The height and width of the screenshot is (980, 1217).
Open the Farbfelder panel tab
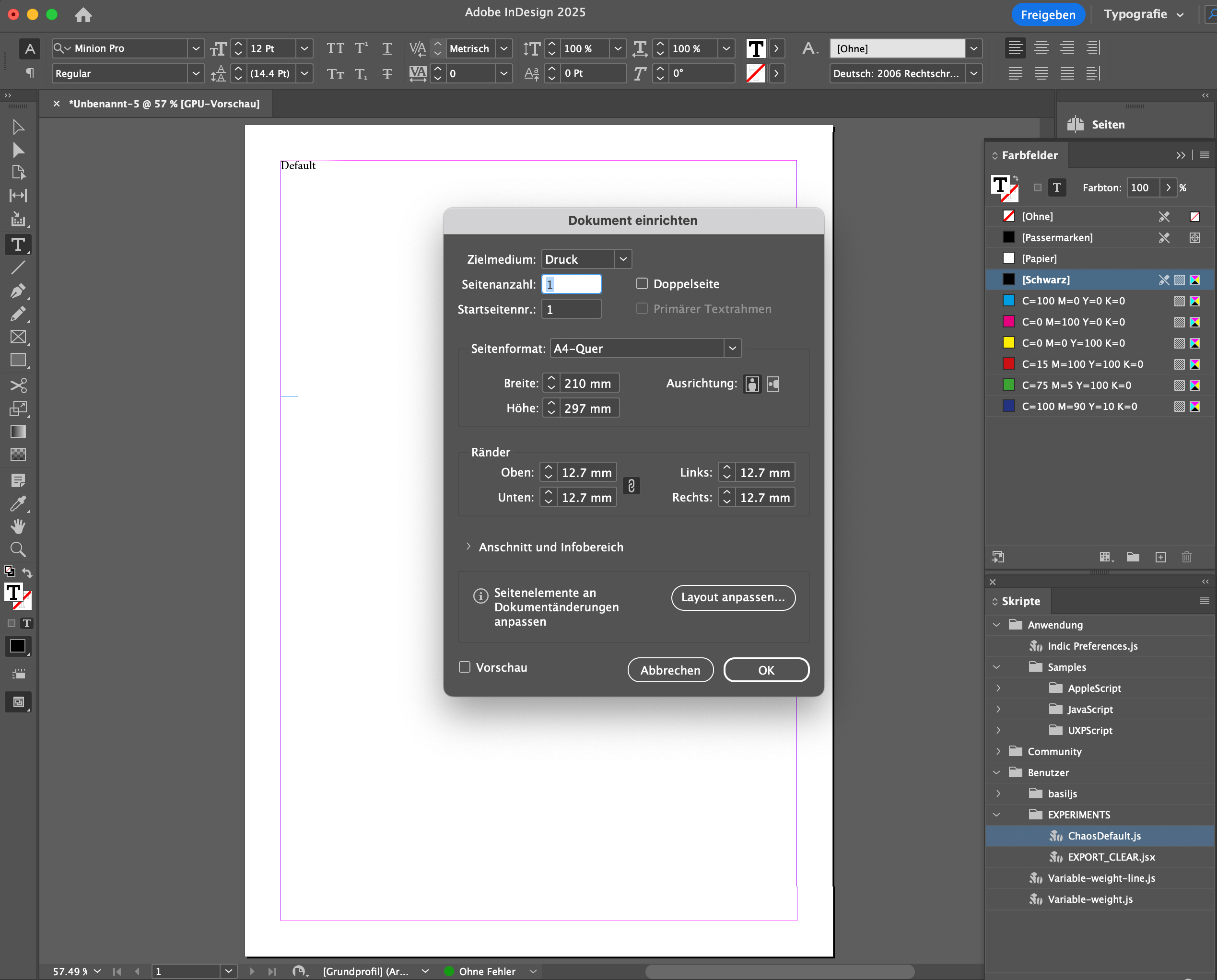(x=1029, y=155)
